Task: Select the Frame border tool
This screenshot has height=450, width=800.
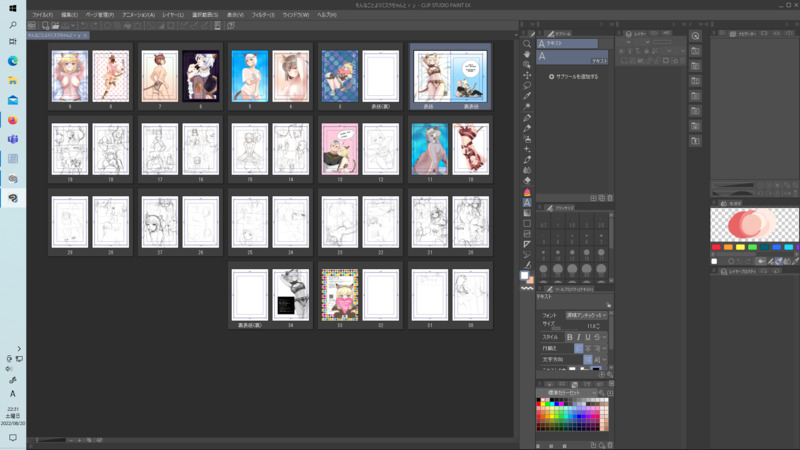Action: pos(527,234)
